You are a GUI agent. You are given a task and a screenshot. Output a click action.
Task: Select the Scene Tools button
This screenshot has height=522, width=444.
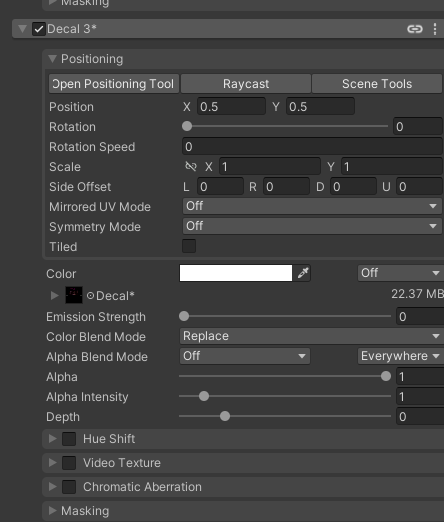(x=377, y=84)
